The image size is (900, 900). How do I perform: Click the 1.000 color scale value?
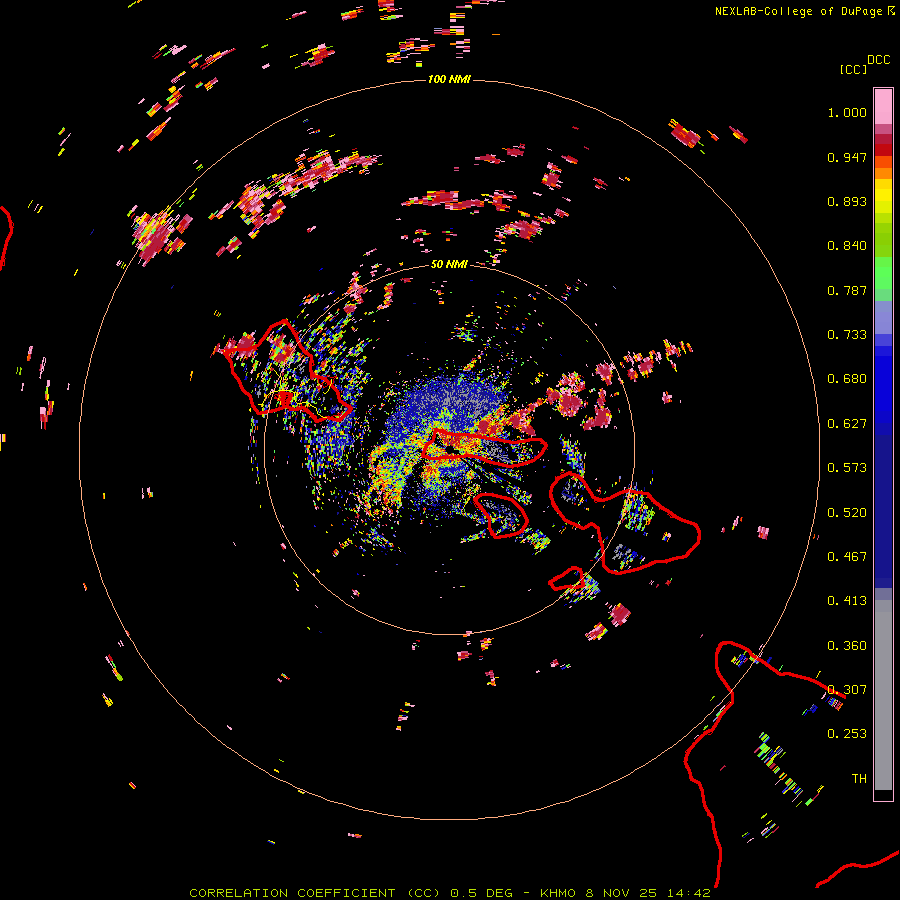tap(847, 112)
